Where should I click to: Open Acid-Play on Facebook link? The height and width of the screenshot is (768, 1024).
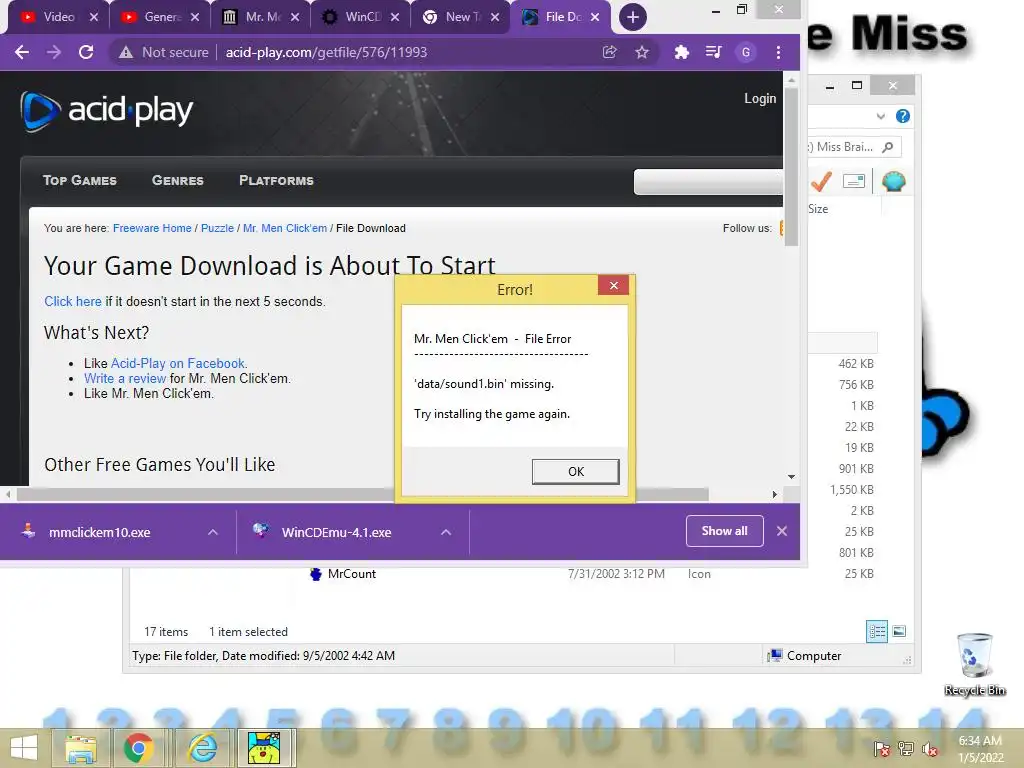pyautogui.click(x=178, y=363)
